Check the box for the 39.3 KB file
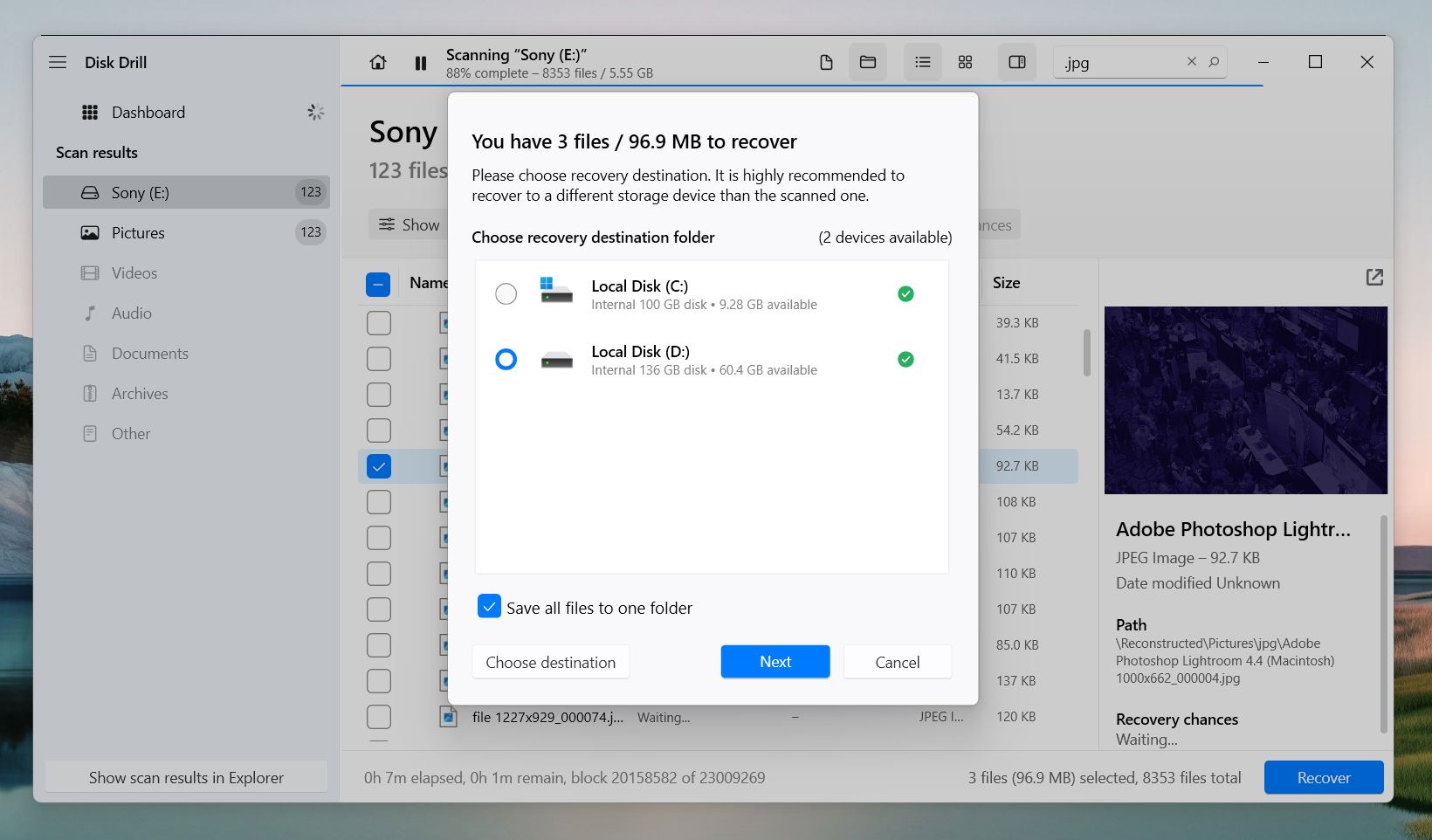The image size is (1432, 840). click(x=379, y=323)
